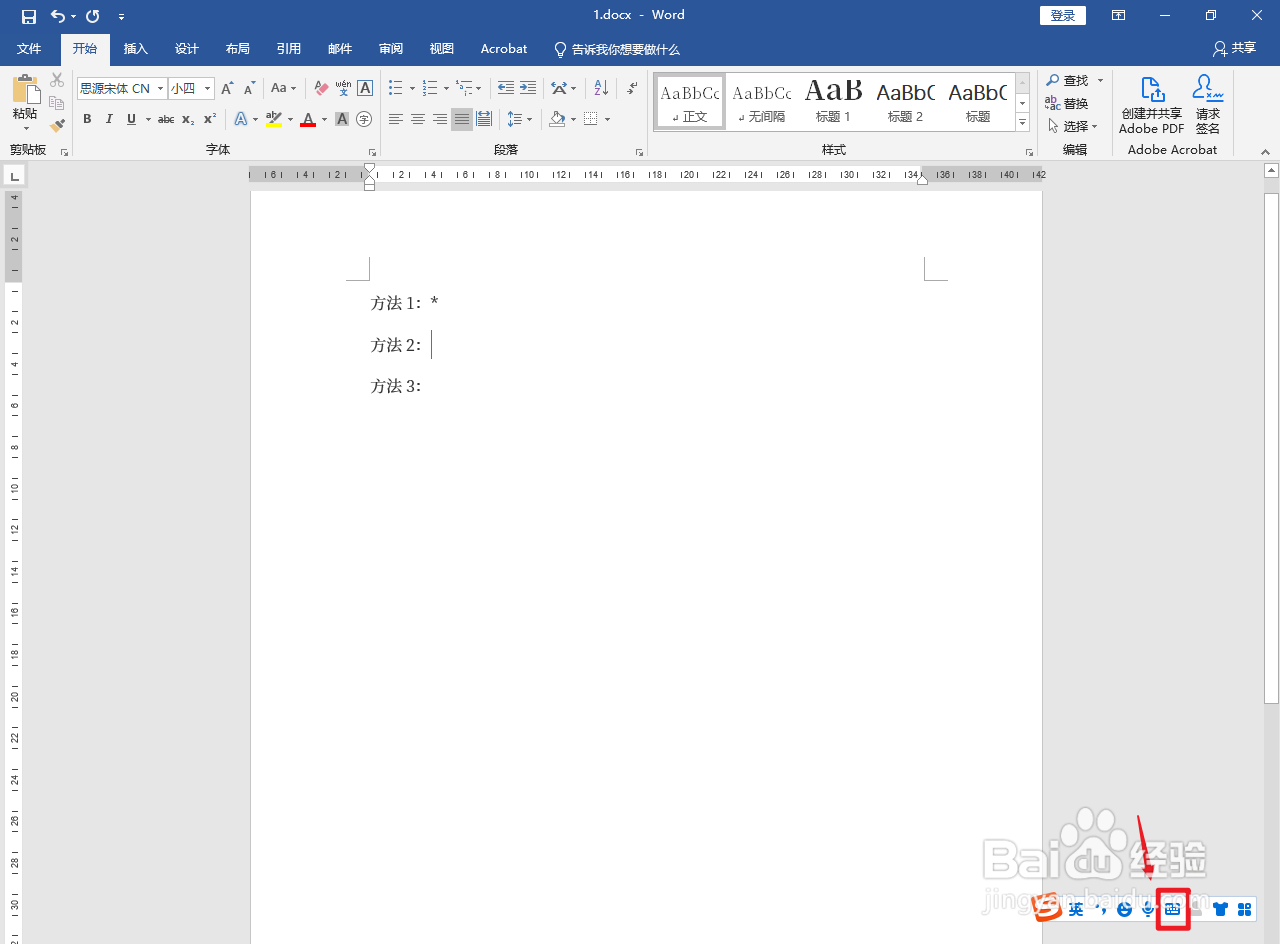Show or hide paragraph marks
The image size is (1280, 944).
[632, 88]
